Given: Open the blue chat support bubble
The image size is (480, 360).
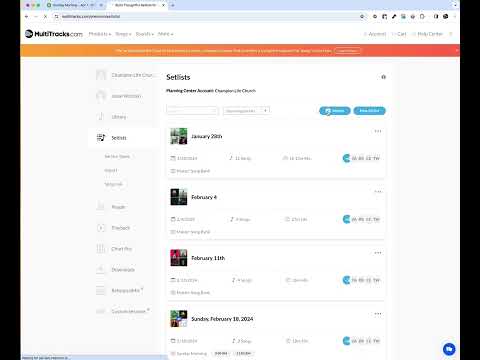Looking at the screenshot, I should point(449,349).
